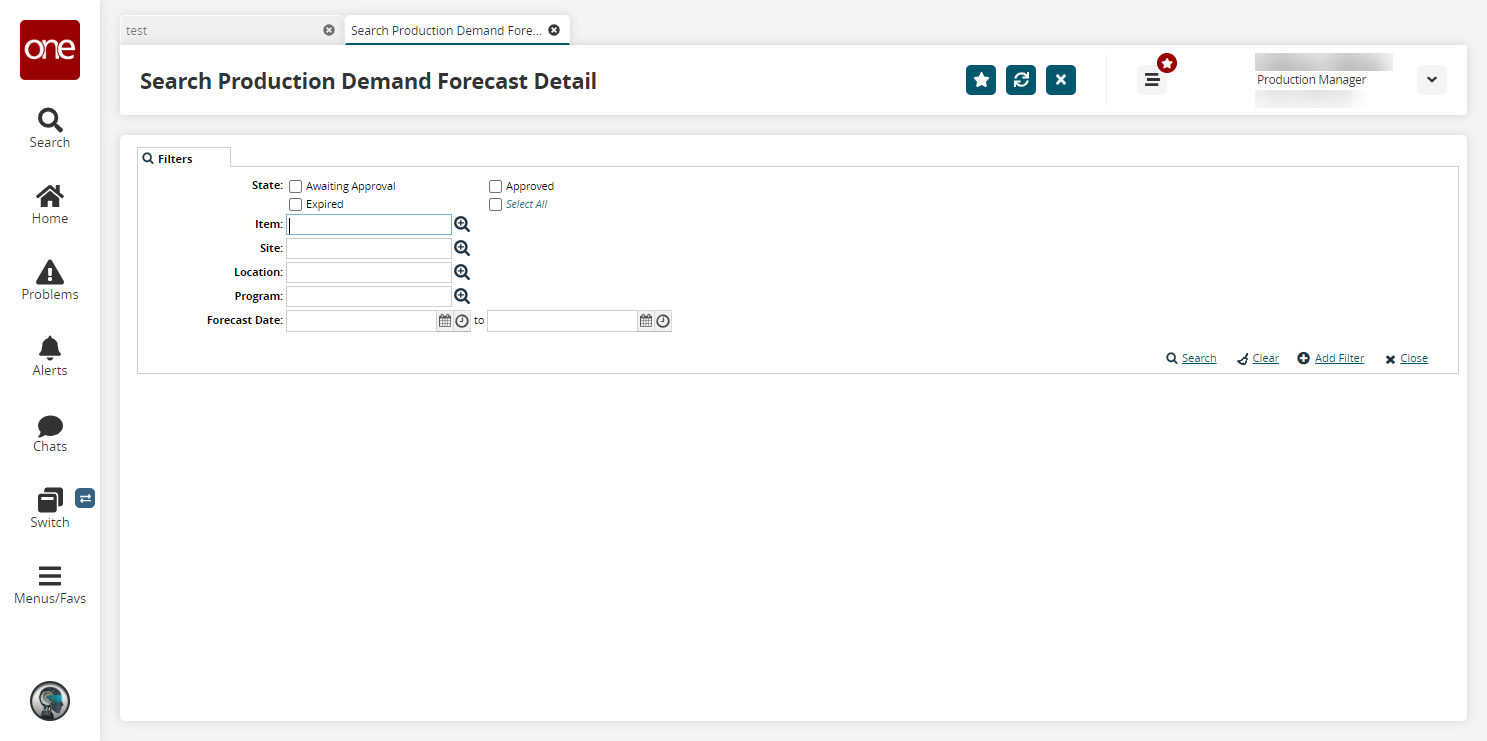Viewport: 1487px width, 741px height.
Task: Focus the Location input field
Action: click(369, 272)
